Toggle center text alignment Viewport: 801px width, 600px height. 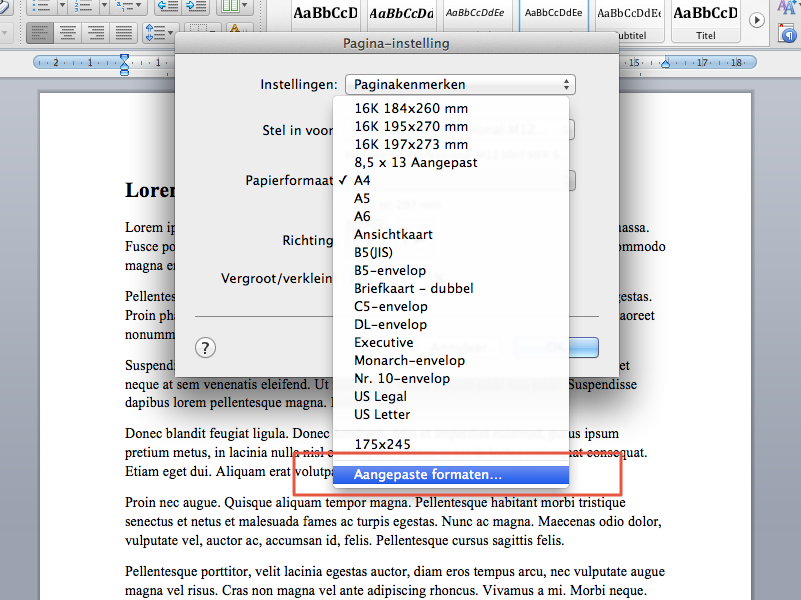point(68,34)
